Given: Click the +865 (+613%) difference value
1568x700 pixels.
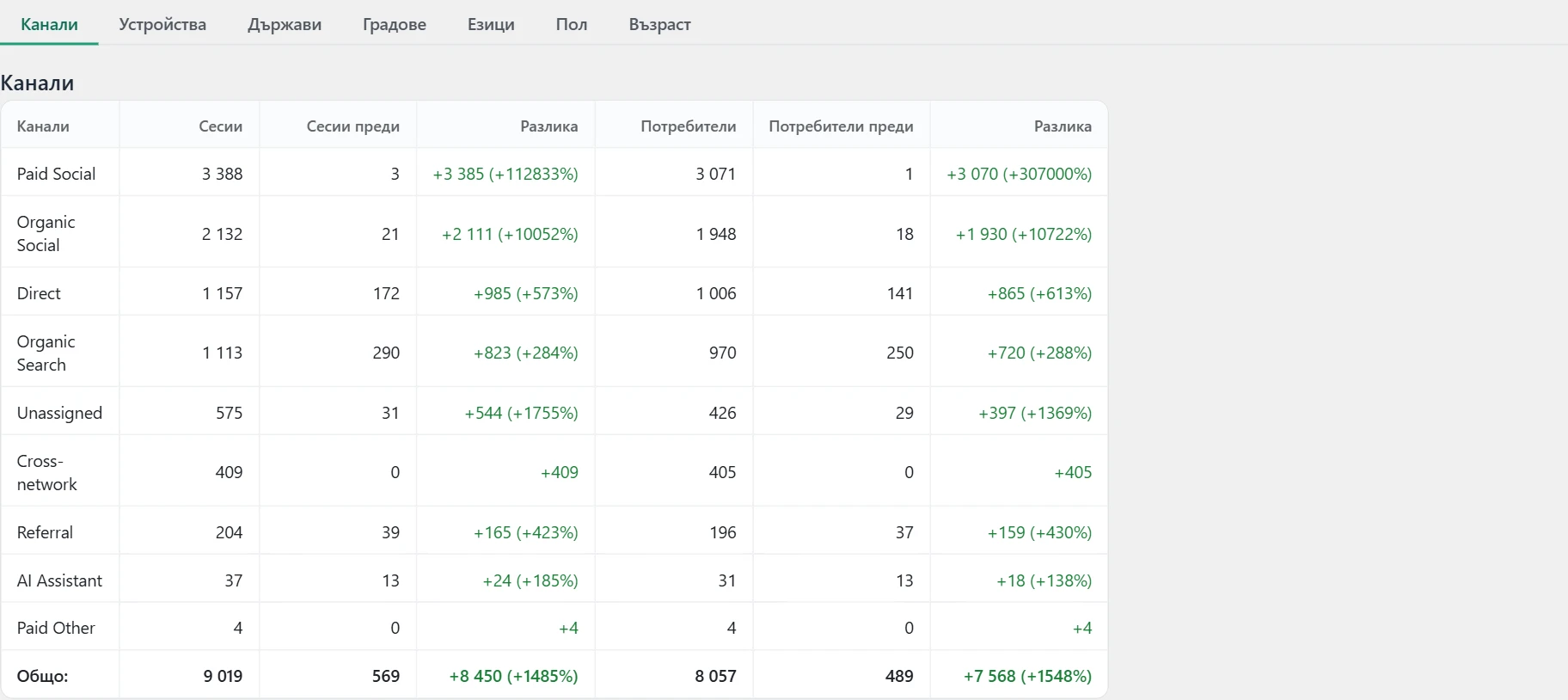Looking at the screenshot, I should tap(1039, 293).
